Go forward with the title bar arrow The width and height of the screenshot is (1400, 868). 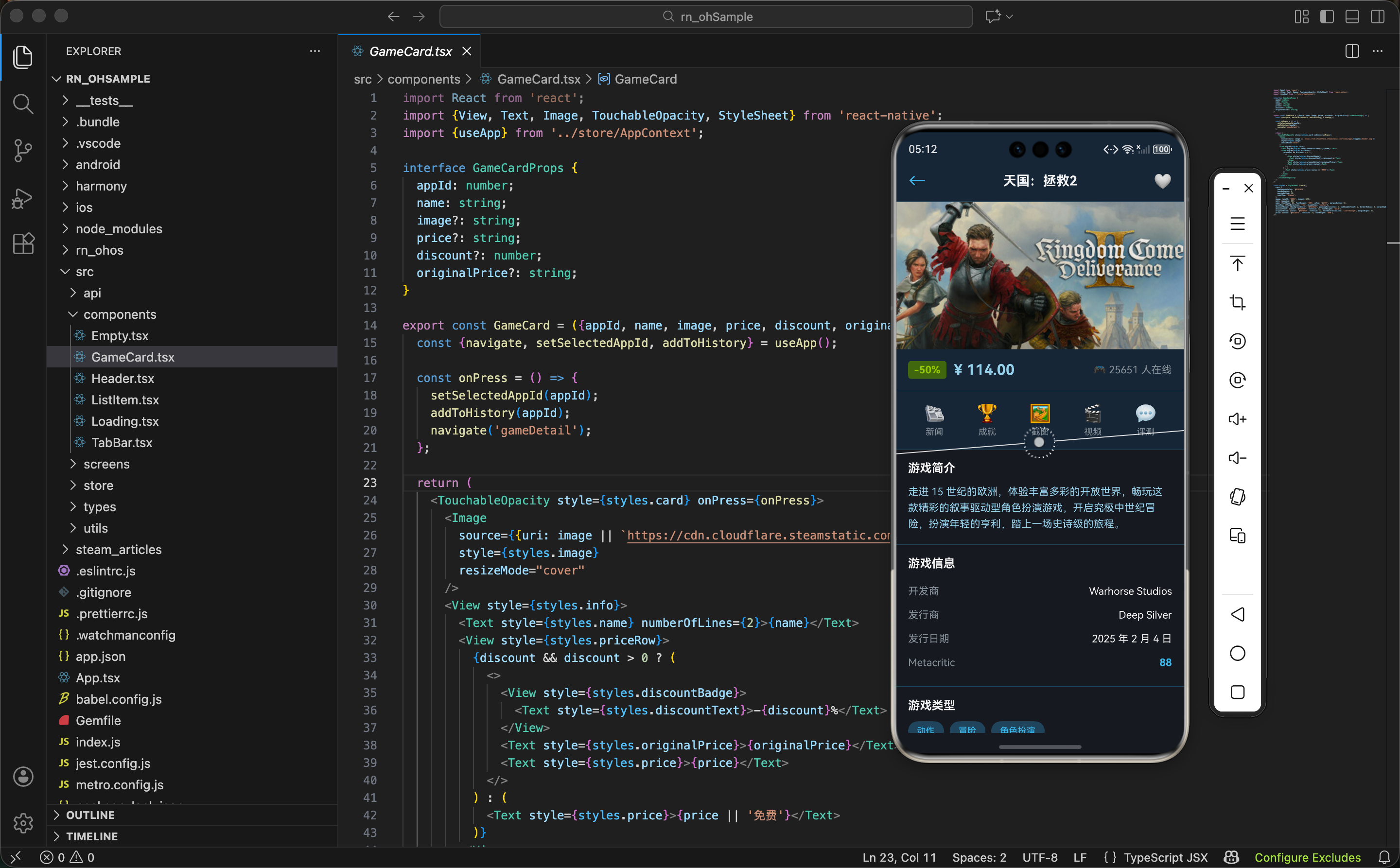pos(419,17)
